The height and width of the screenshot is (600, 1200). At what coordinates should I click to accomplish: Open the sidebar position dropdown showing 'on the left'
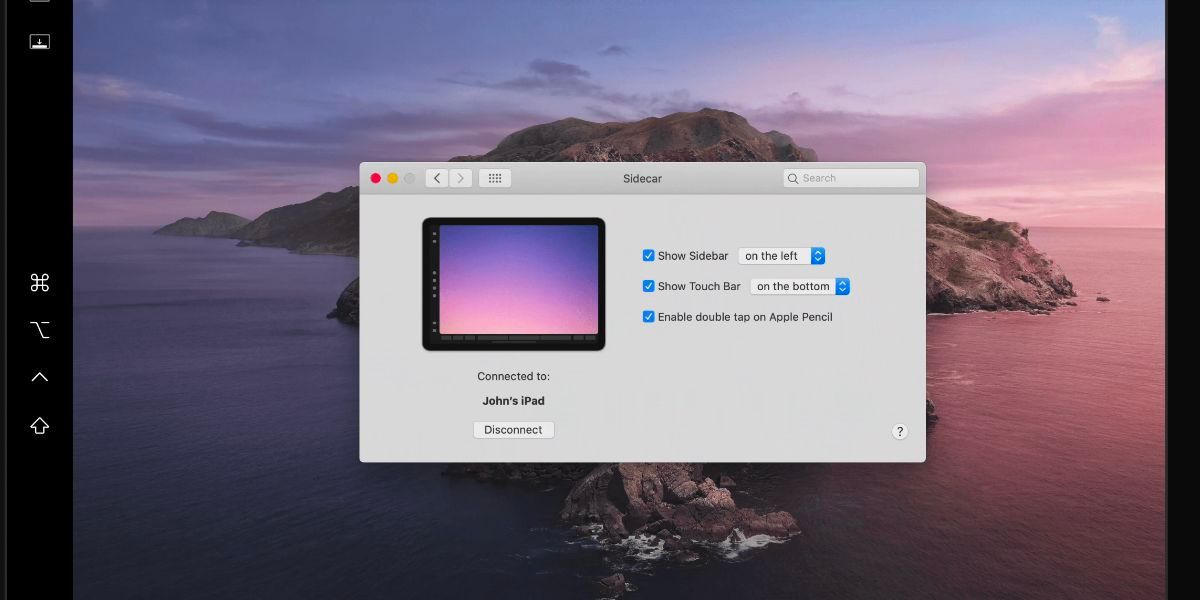pyautogui.click(x=782, y=255)
